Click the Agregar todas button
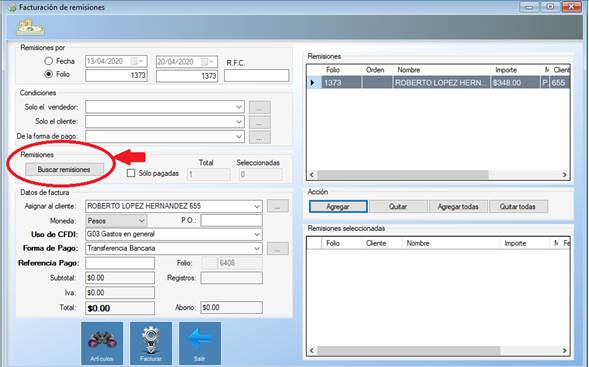The image size is (589, 367). (x=458, y=207)
